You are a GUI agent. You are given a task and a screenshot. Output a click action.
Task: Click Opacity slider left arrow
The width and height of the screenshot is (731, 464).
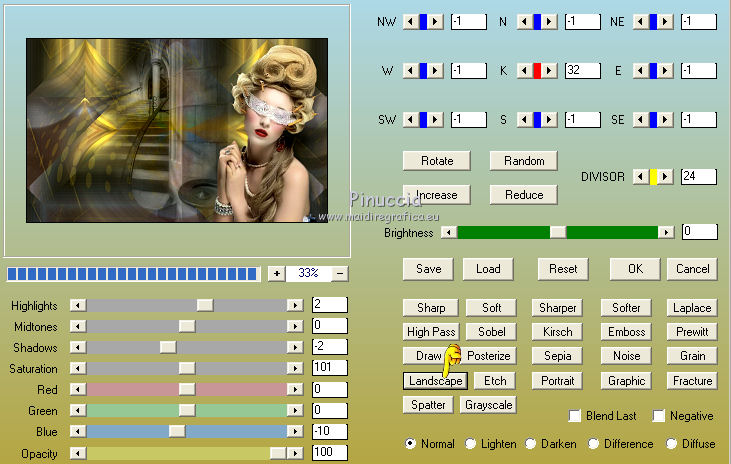(x=78, y=453)
